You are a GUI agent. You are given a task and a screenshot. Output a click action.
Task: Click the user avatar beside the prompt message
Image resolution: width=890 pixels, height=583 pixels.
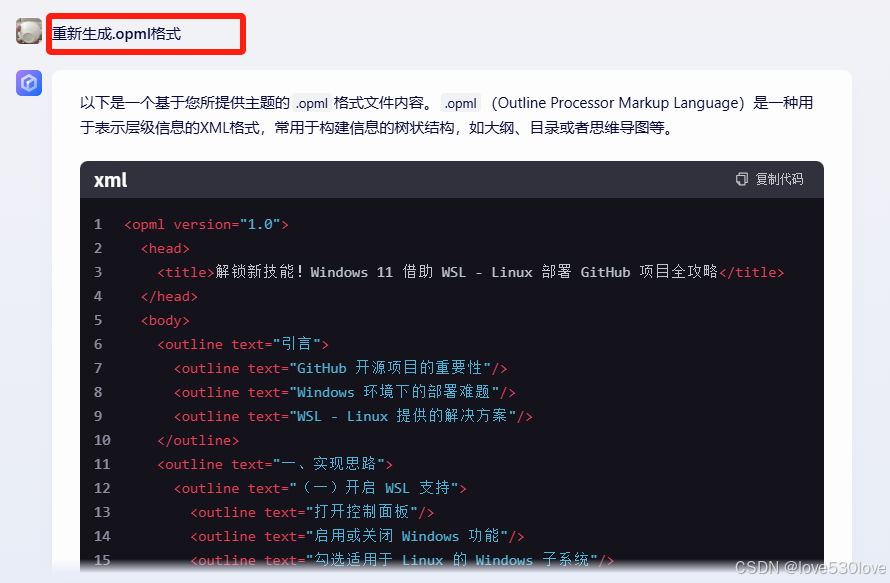29,31
